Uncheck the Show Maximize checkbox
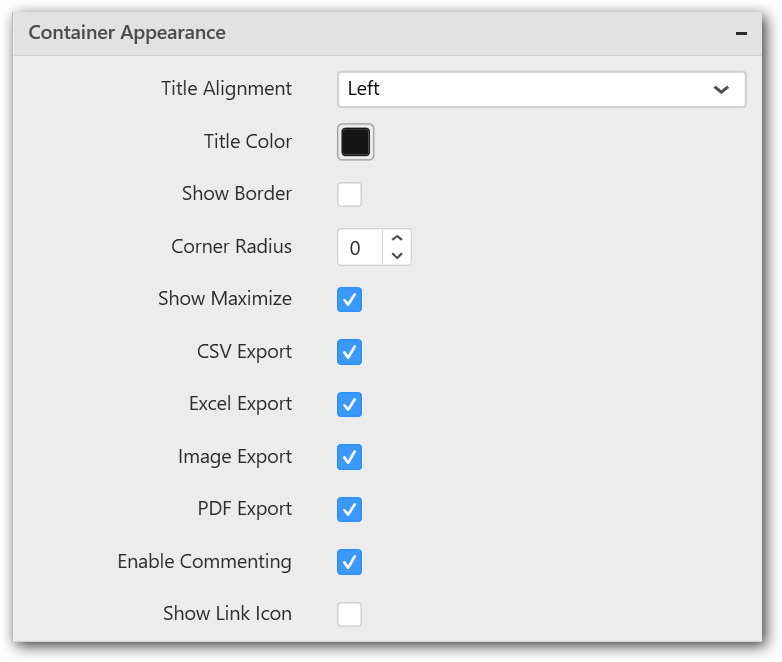782x662 pixels. [x=349, y=299]
